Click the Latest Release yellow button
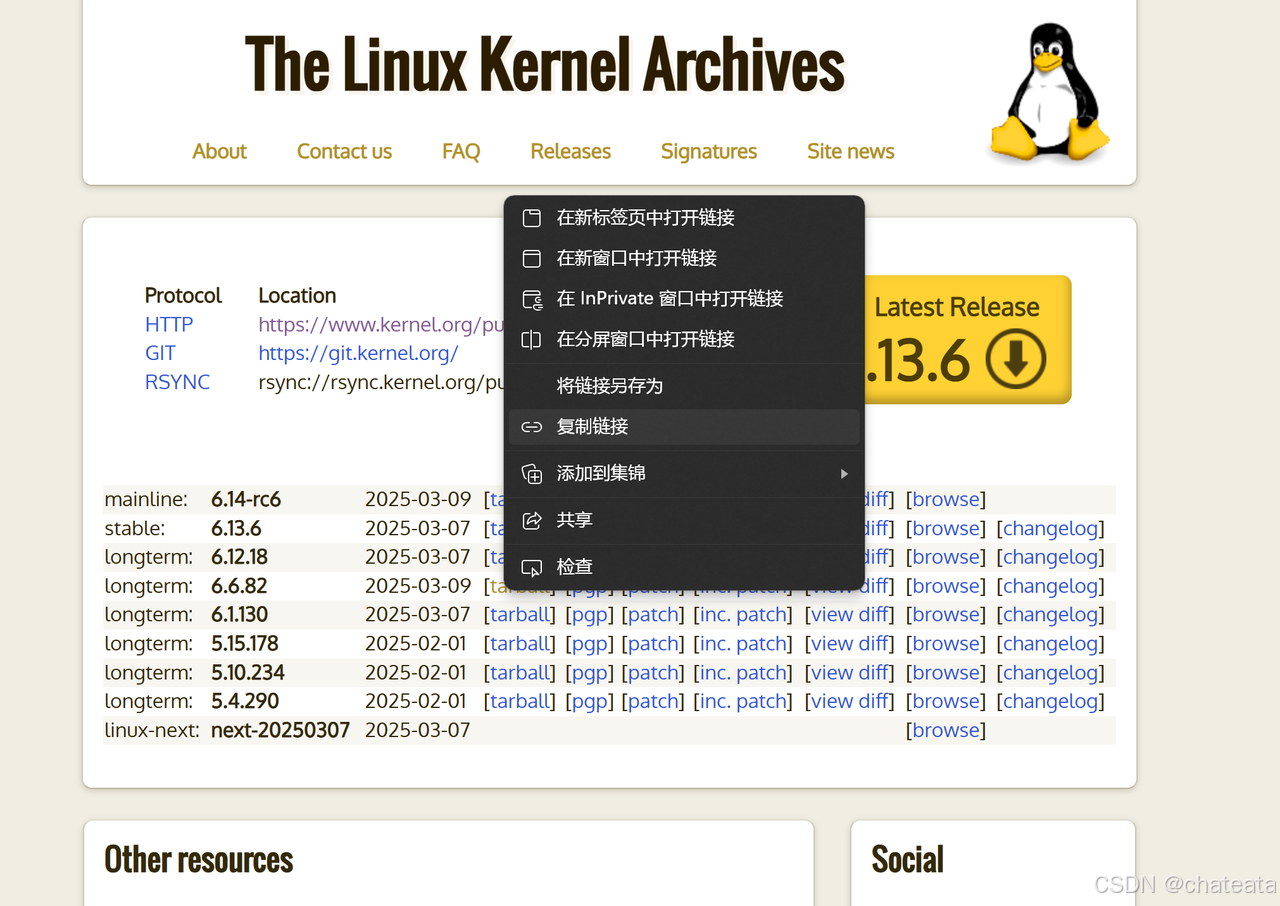 pyautogui.click(x=966, y=340)
